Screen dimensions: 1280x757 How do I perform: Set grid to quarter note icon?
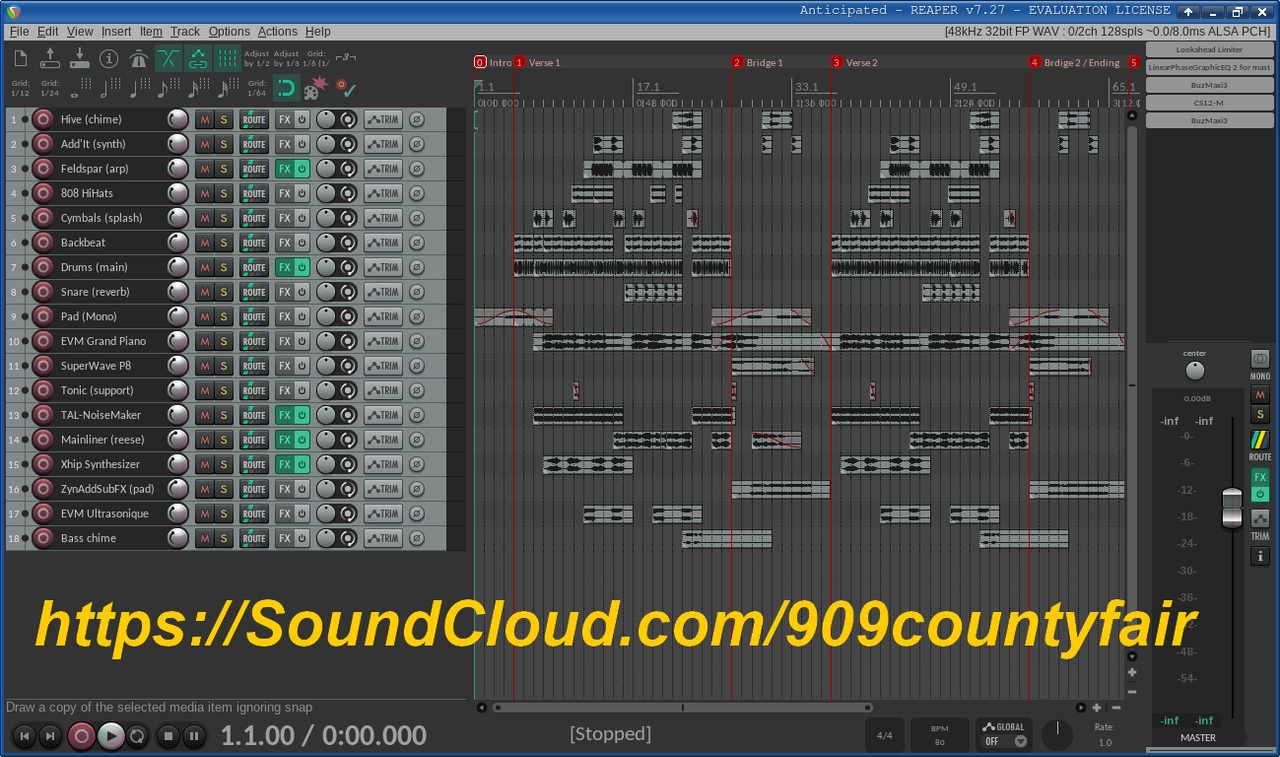(138, 88)
